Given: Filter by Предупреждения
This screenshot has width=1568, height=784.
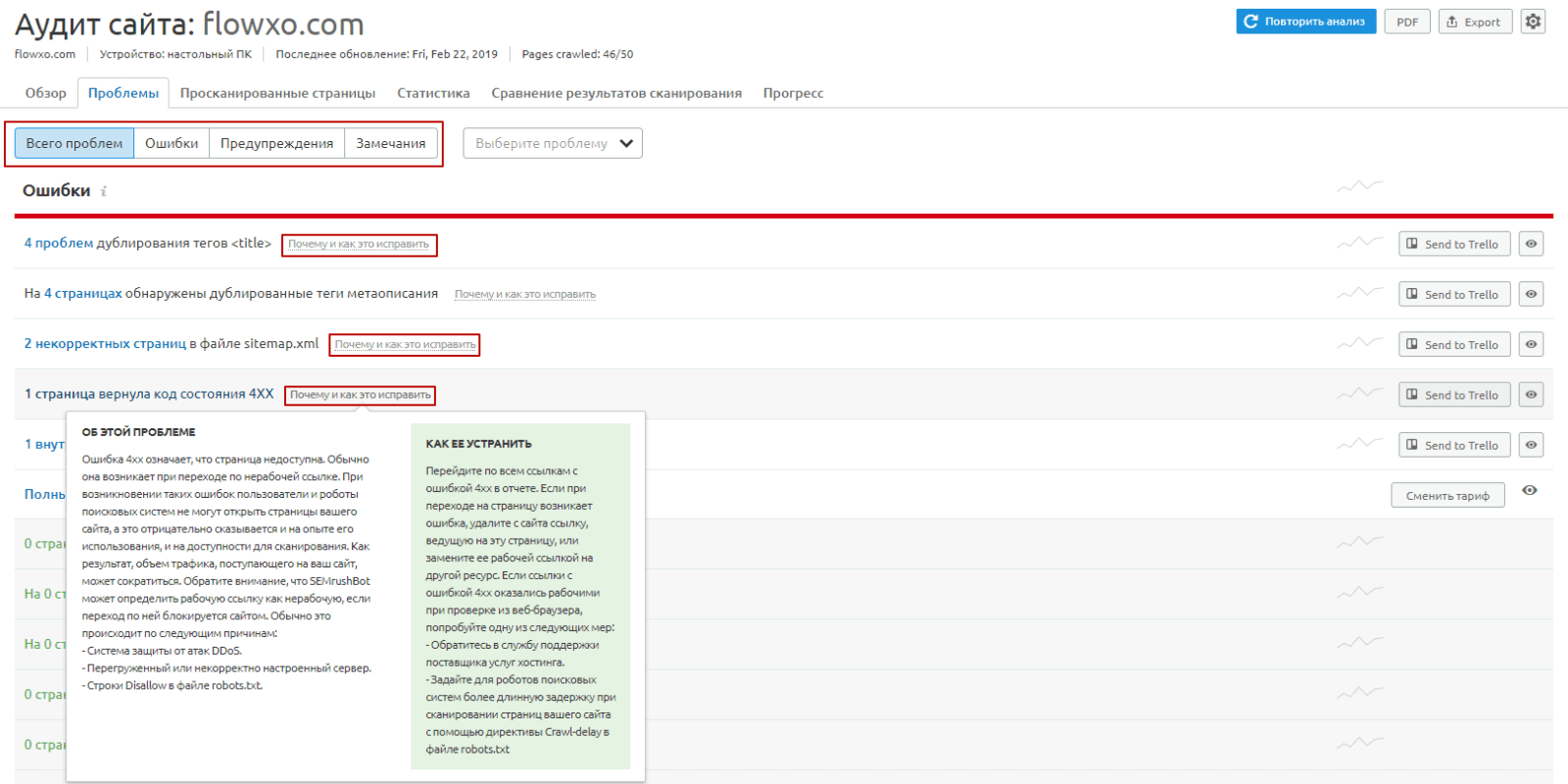Looking at the screenshot, I should click(276, 143).
